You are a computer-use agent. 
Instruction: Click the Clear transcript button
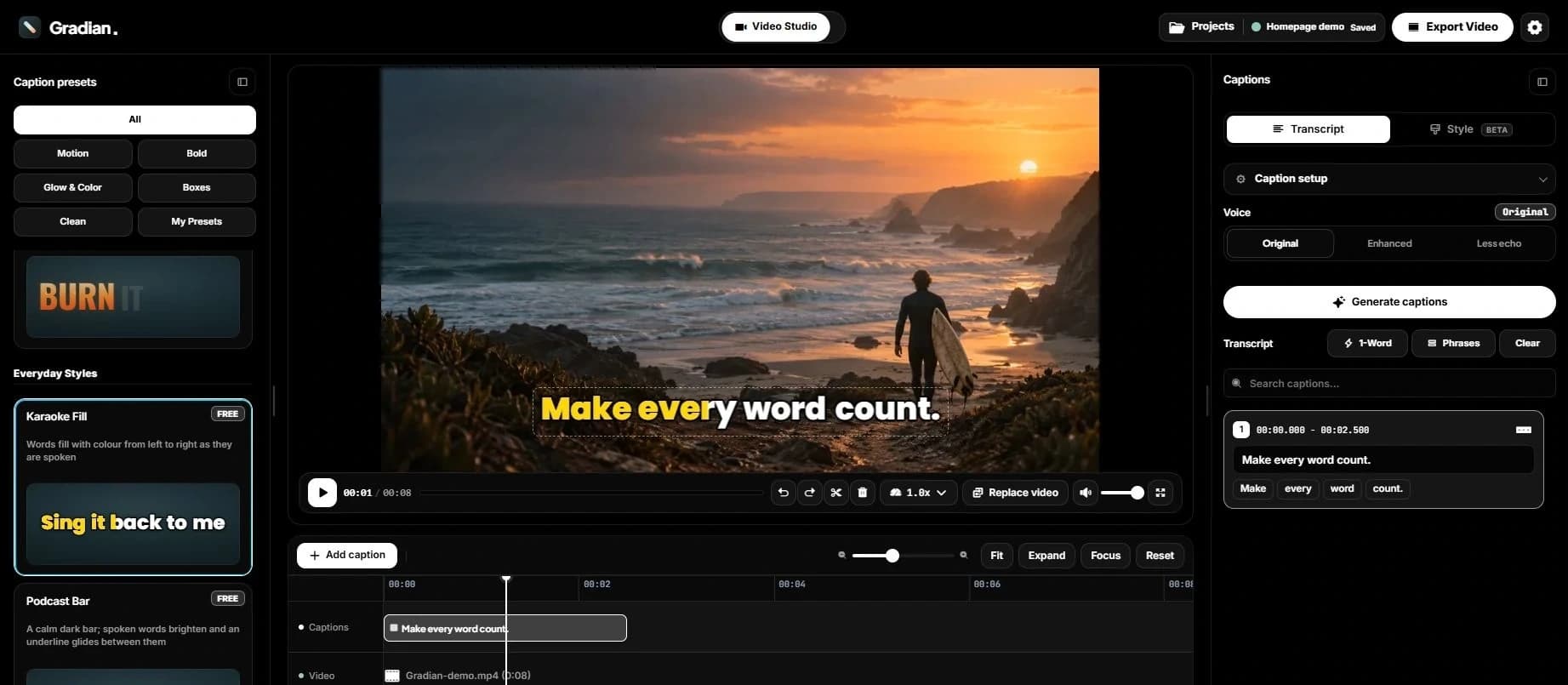[x=1527, y=343]
